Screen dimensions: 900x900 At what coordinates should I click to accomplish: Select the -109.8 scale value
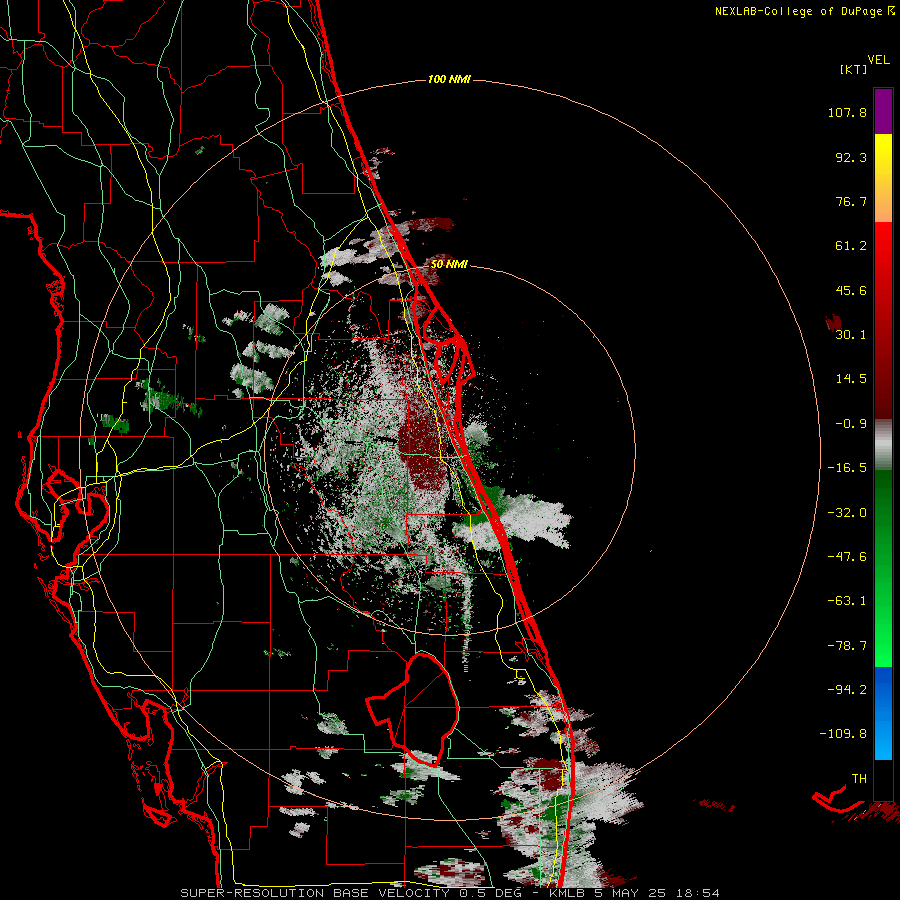[843, 734]
